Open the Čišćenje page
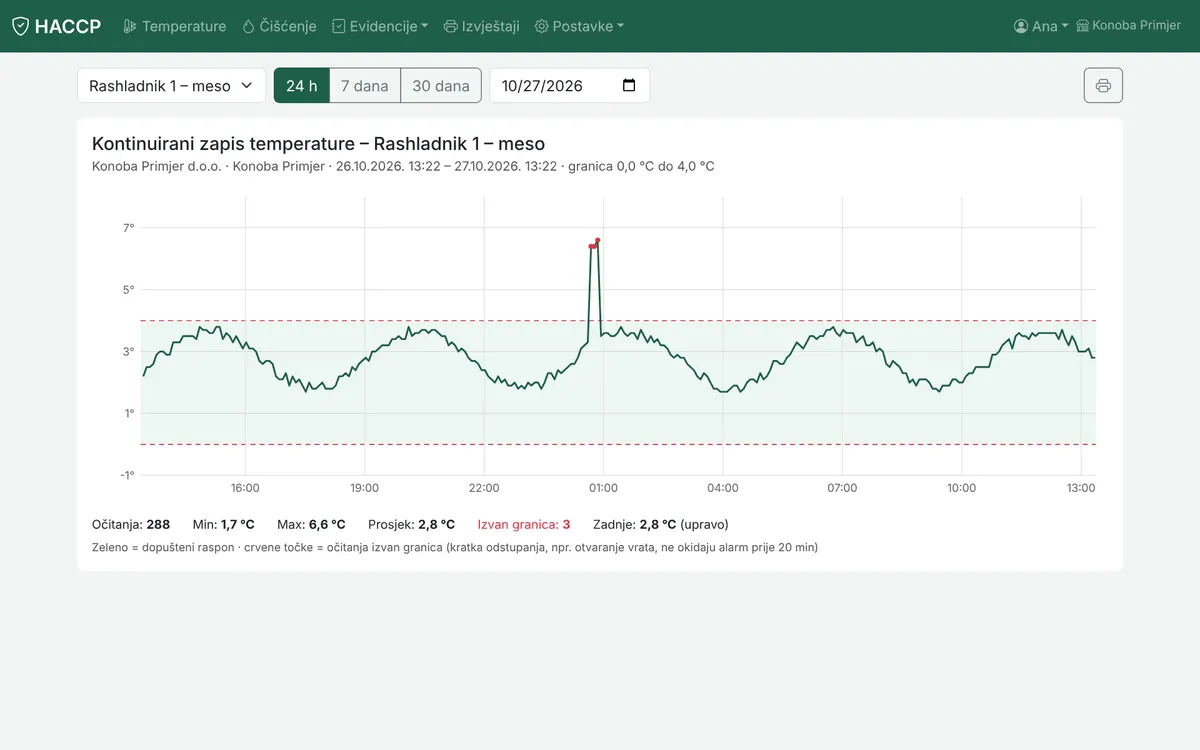 tap(279, 26)
